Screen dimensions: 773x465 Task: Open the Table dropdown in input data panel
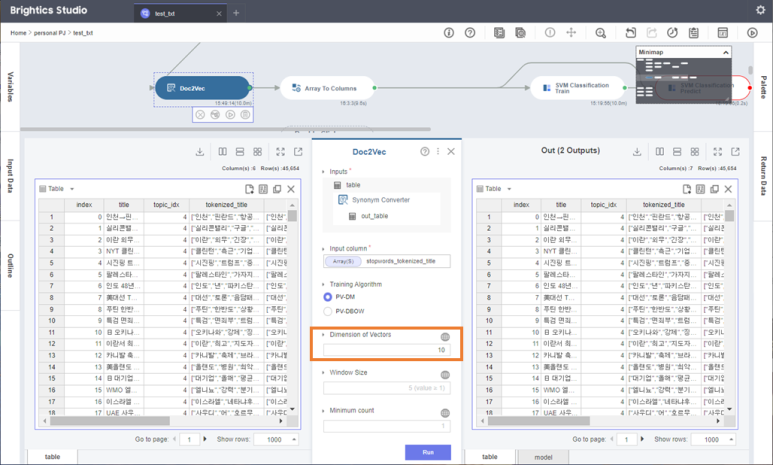[x=72, y=189]
